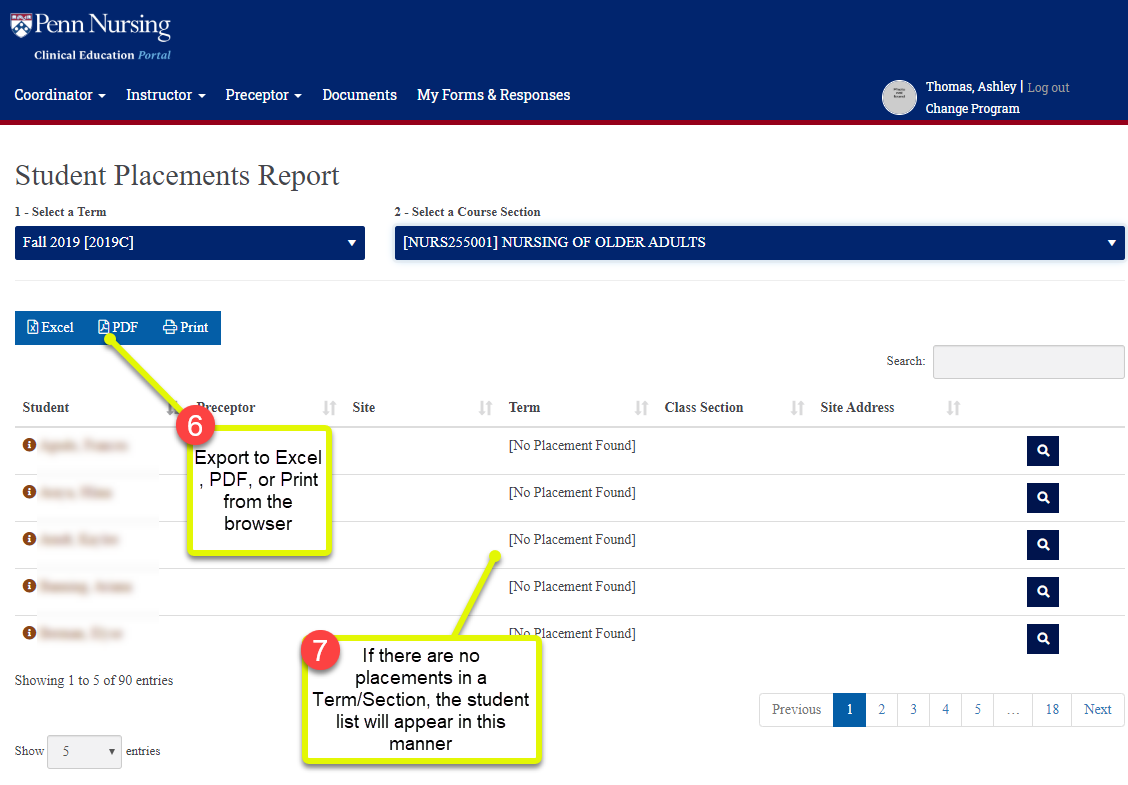Click the magnifier icon on the last row
Viewport: 1128px width, 785px height.
point(1042,639)
